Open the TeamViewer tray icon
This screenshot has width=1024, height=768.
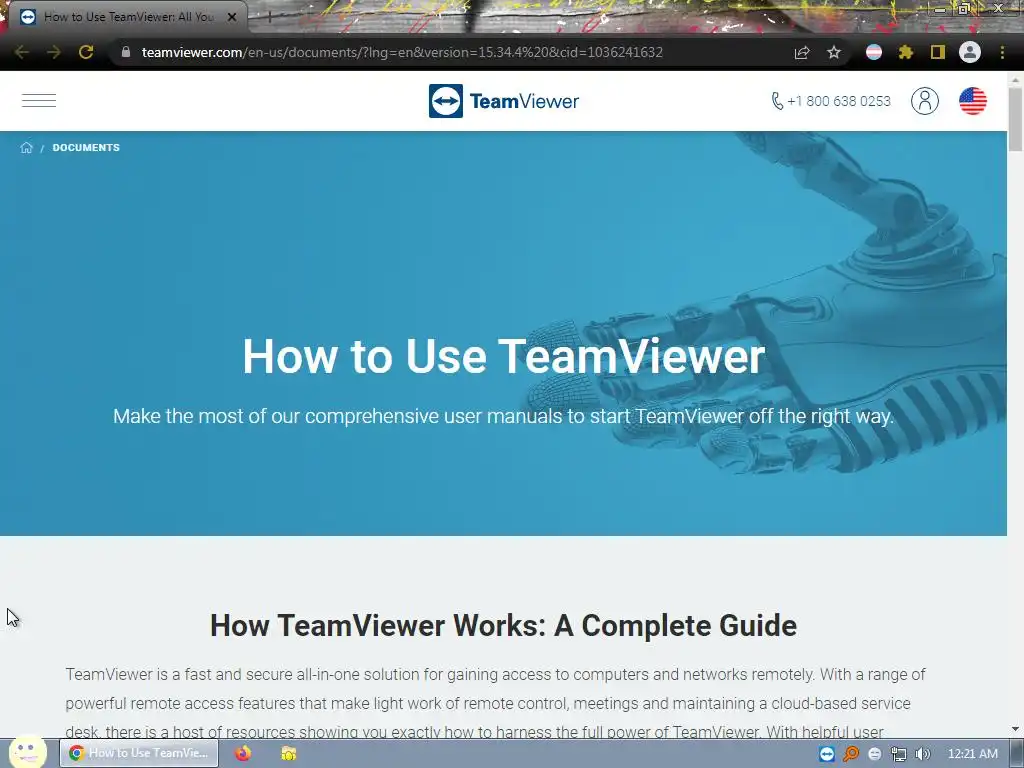[x=827, y=754]
